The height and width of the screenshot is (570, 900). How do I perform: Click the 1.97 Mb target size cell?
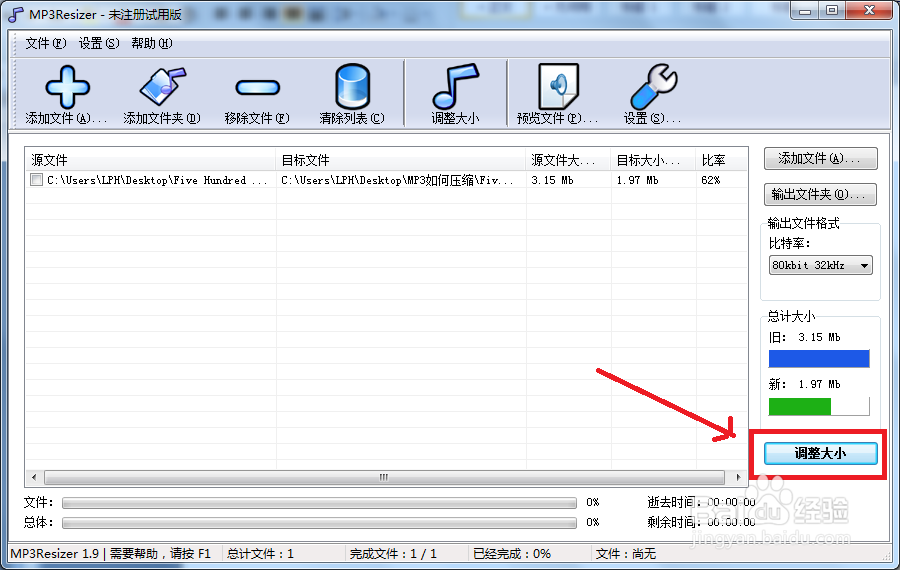[637, 180]
